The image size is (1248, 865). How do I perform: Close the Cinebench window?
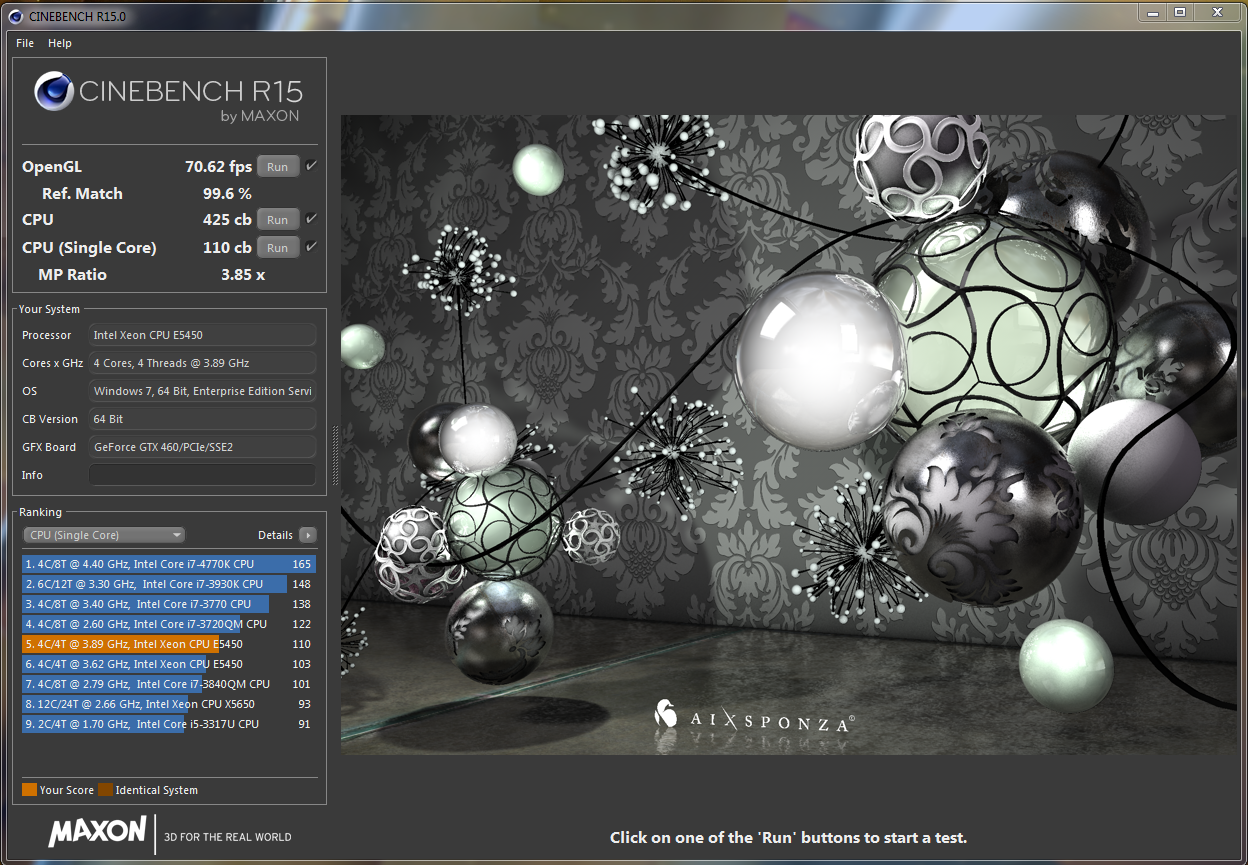1217,11
